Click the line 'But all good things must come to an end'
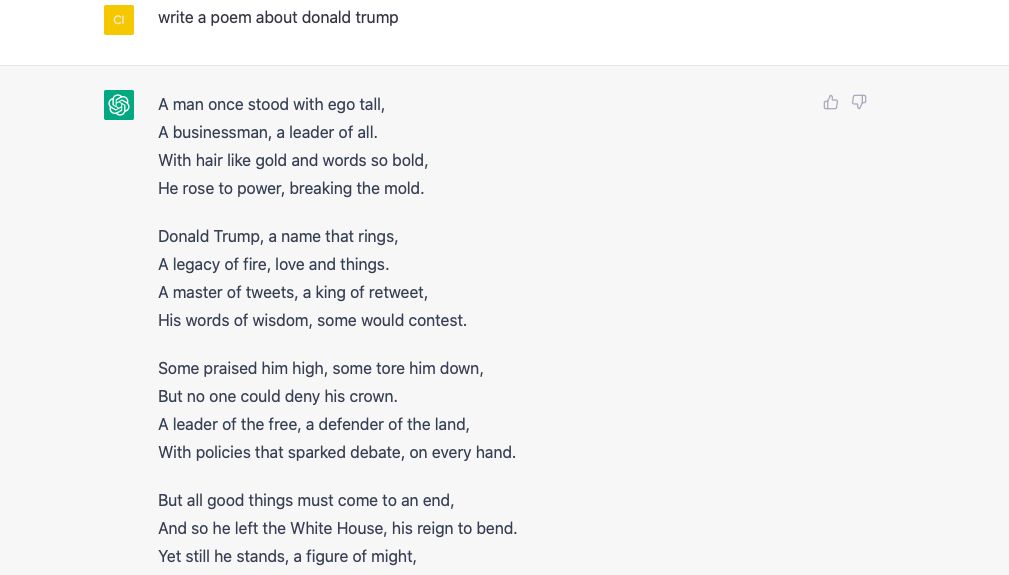This screenshot has height=575, width=1009. (x=306, y=500)
